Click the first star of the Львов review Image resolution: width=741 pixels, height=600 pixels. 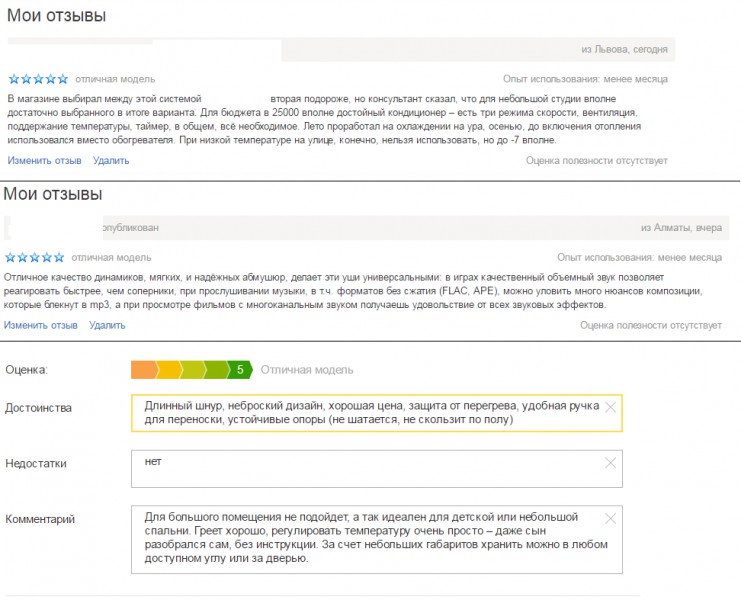[13, 79]
